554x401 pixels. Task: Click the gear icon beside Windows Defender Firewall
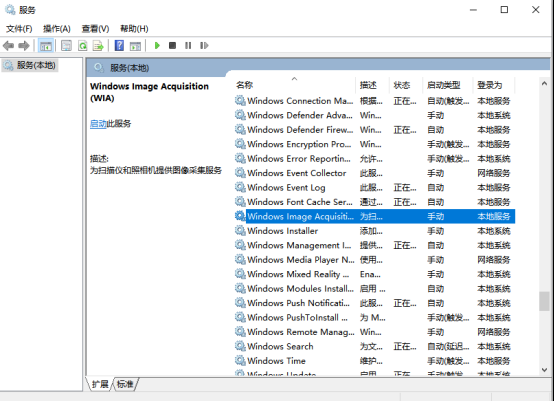[x=240, y=130]
